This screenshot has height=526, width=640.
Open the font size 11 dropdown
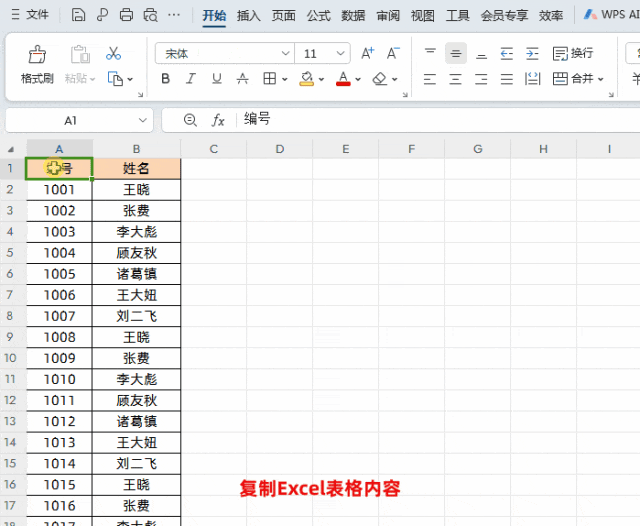point(340,53)
